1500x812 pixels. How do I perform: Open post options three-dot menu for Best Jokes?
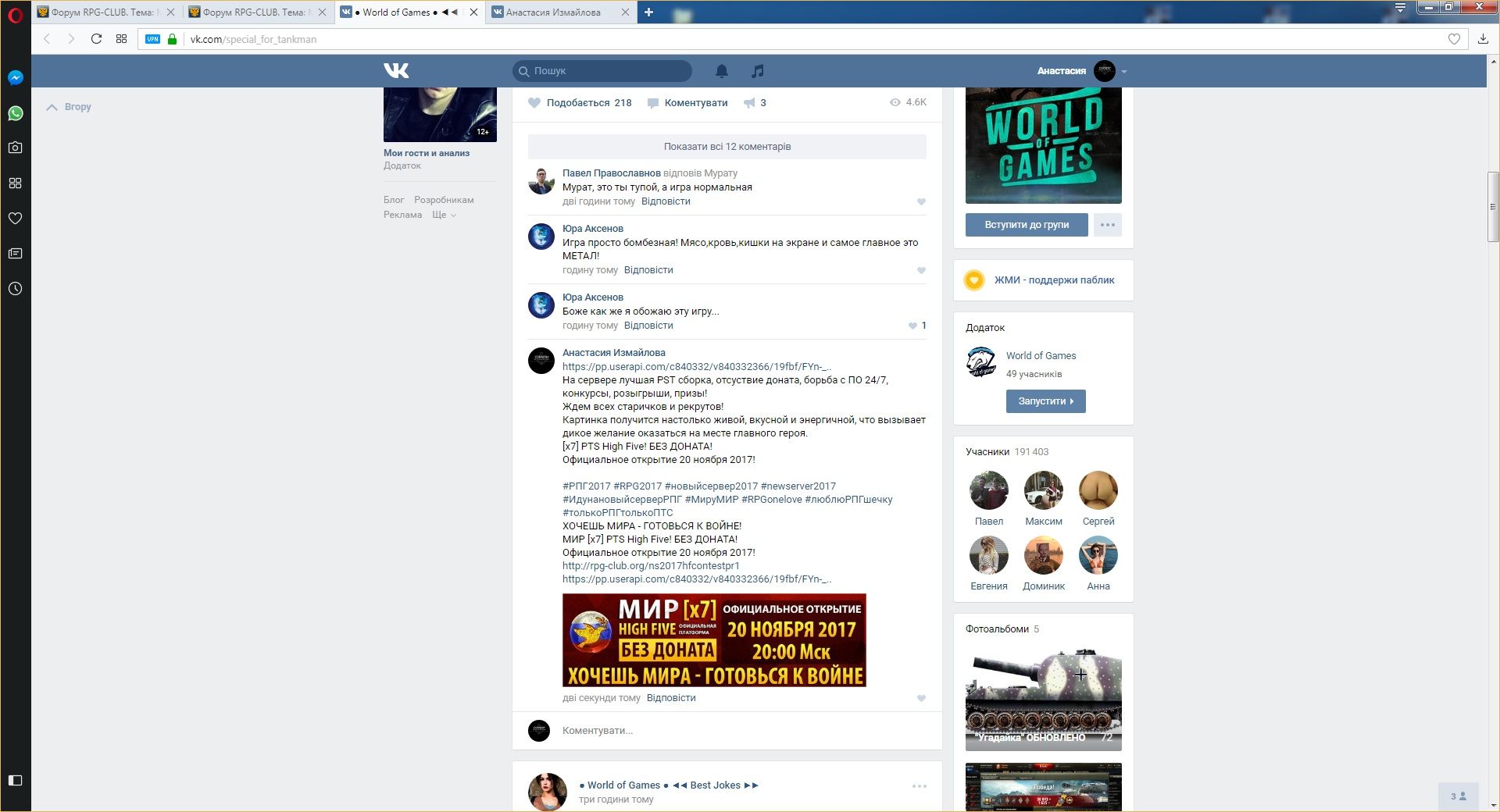point(920,786)
